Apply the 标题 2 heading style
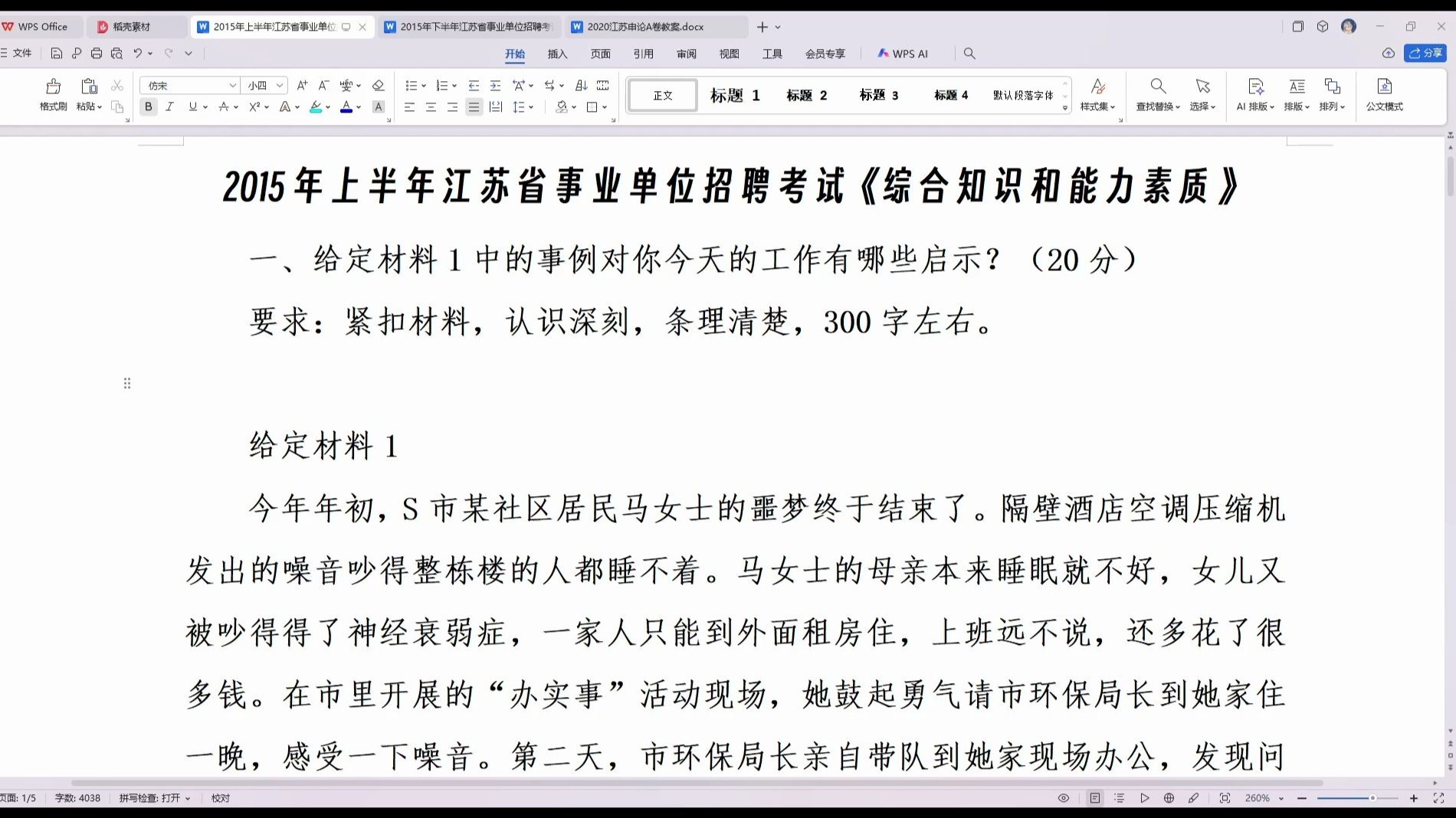 (x=807, y=95)
